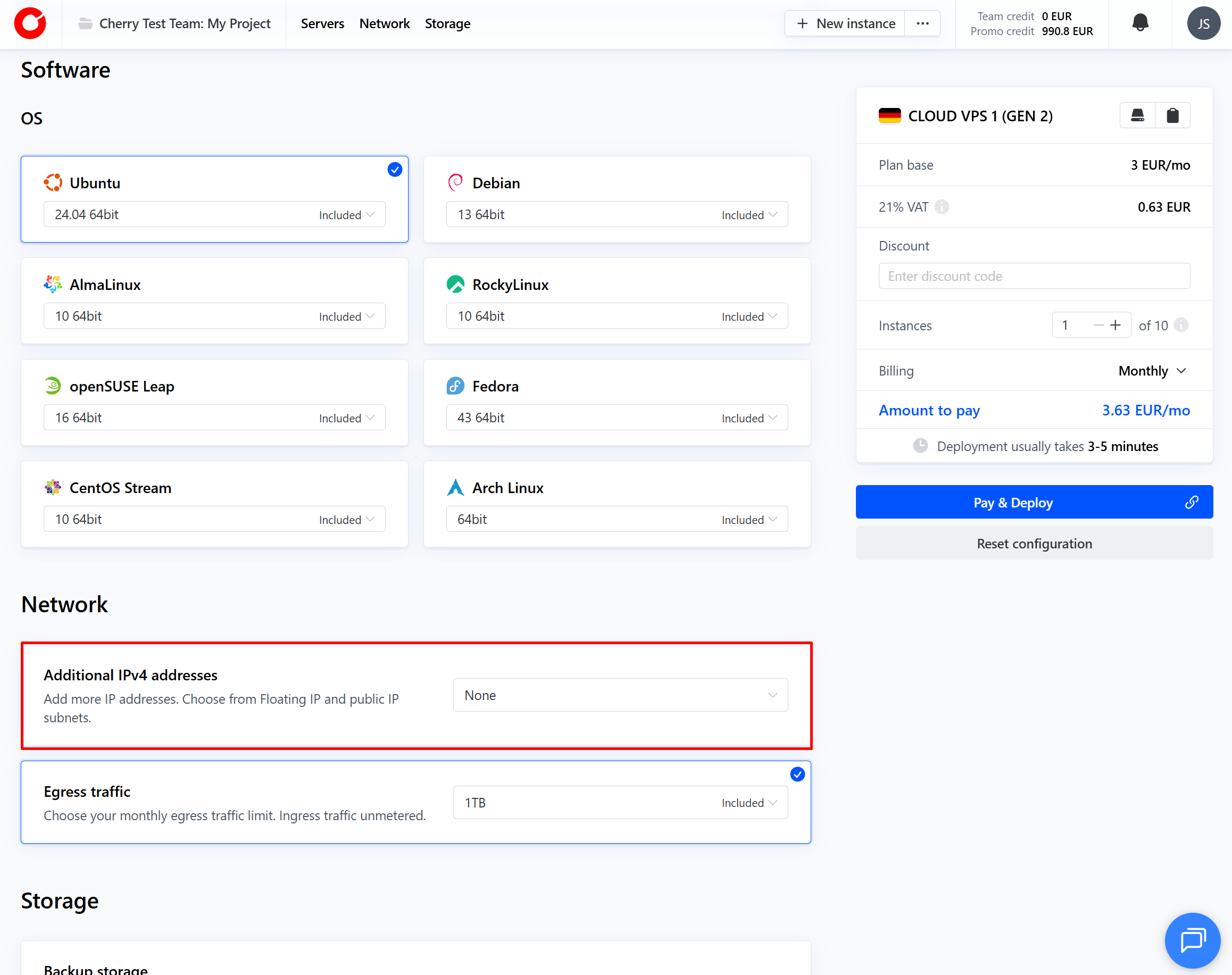Viewport: 1232px width, 975px height.
Task: Click the server icon beside CLOUD VPS 1
Action: [1137, 116]
